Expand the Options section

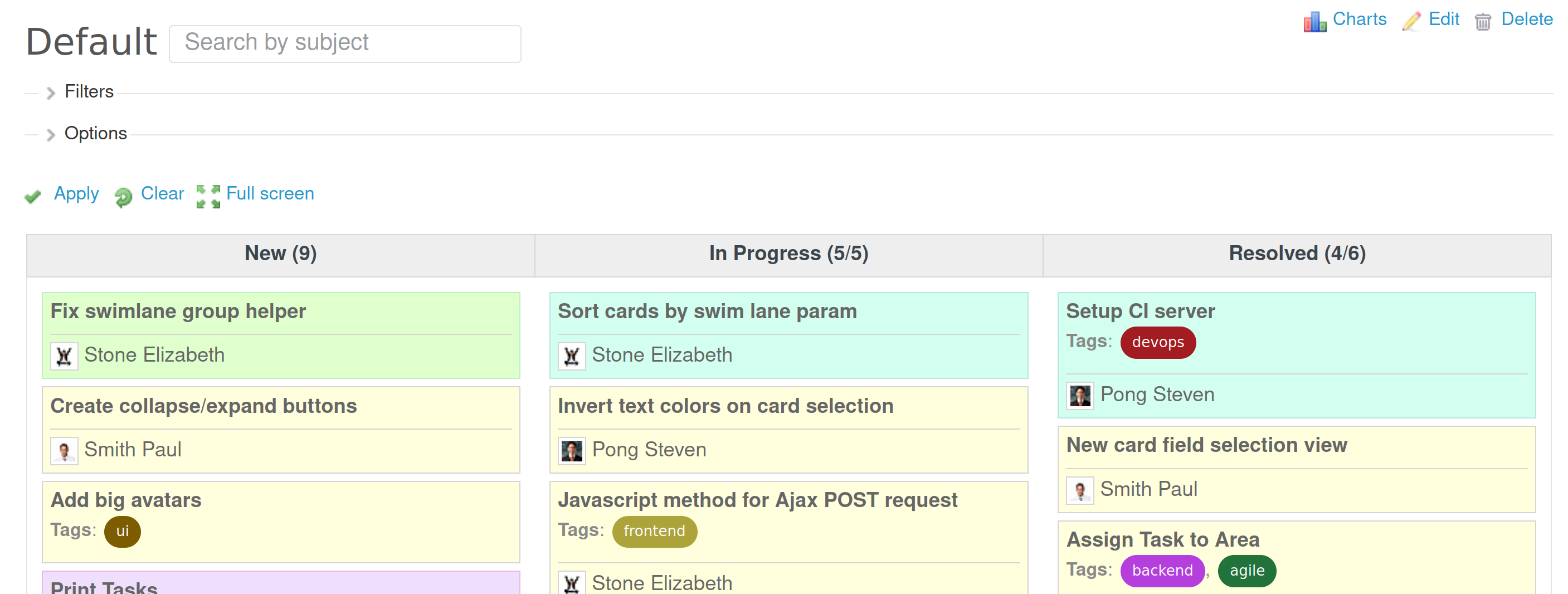coord(96,133)
